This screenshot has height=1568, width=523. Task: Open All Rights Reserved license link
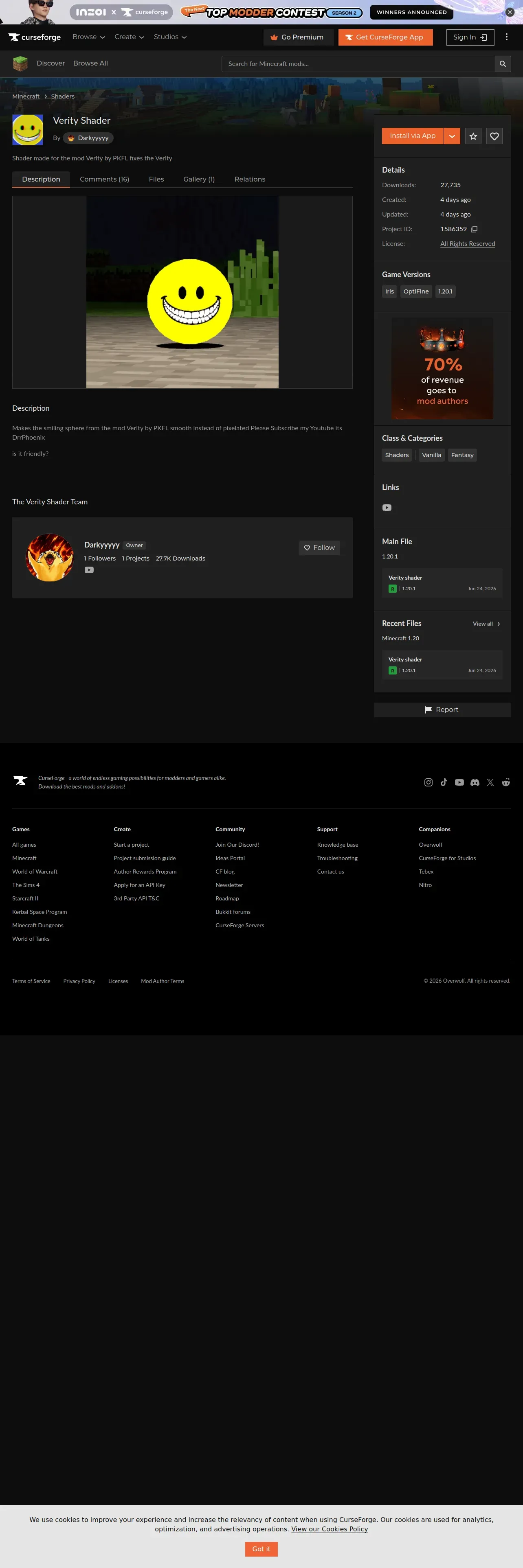click(x=468, y=244)
